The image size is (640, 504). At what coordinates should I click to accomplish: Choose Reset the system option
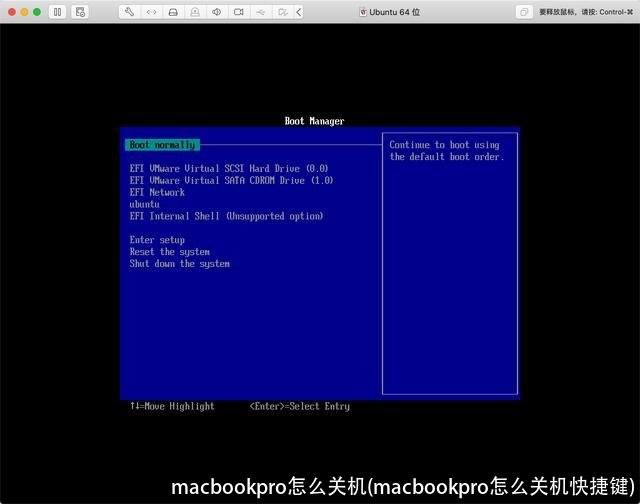[x=170, y=252]
